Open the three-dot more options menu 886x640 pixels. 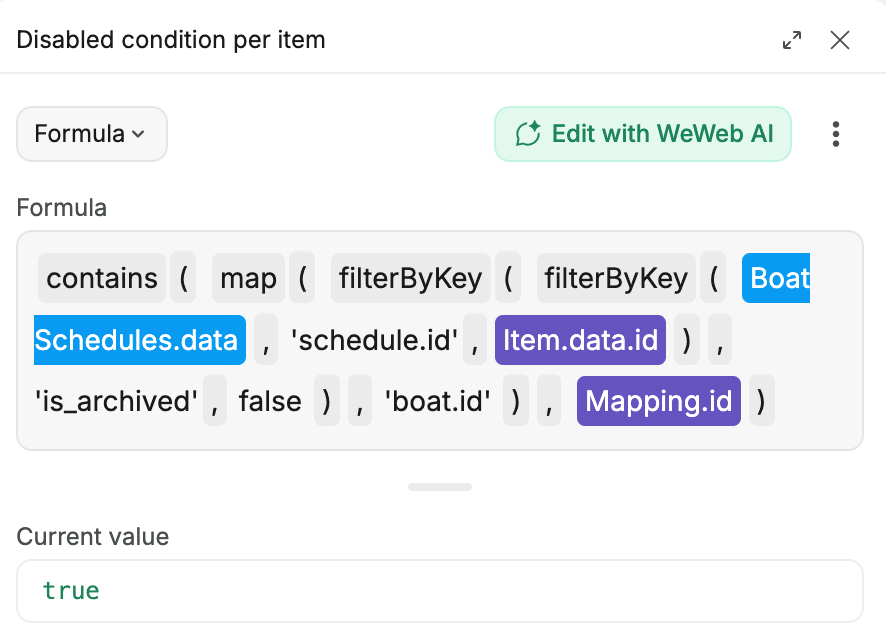tap(836, 134)
